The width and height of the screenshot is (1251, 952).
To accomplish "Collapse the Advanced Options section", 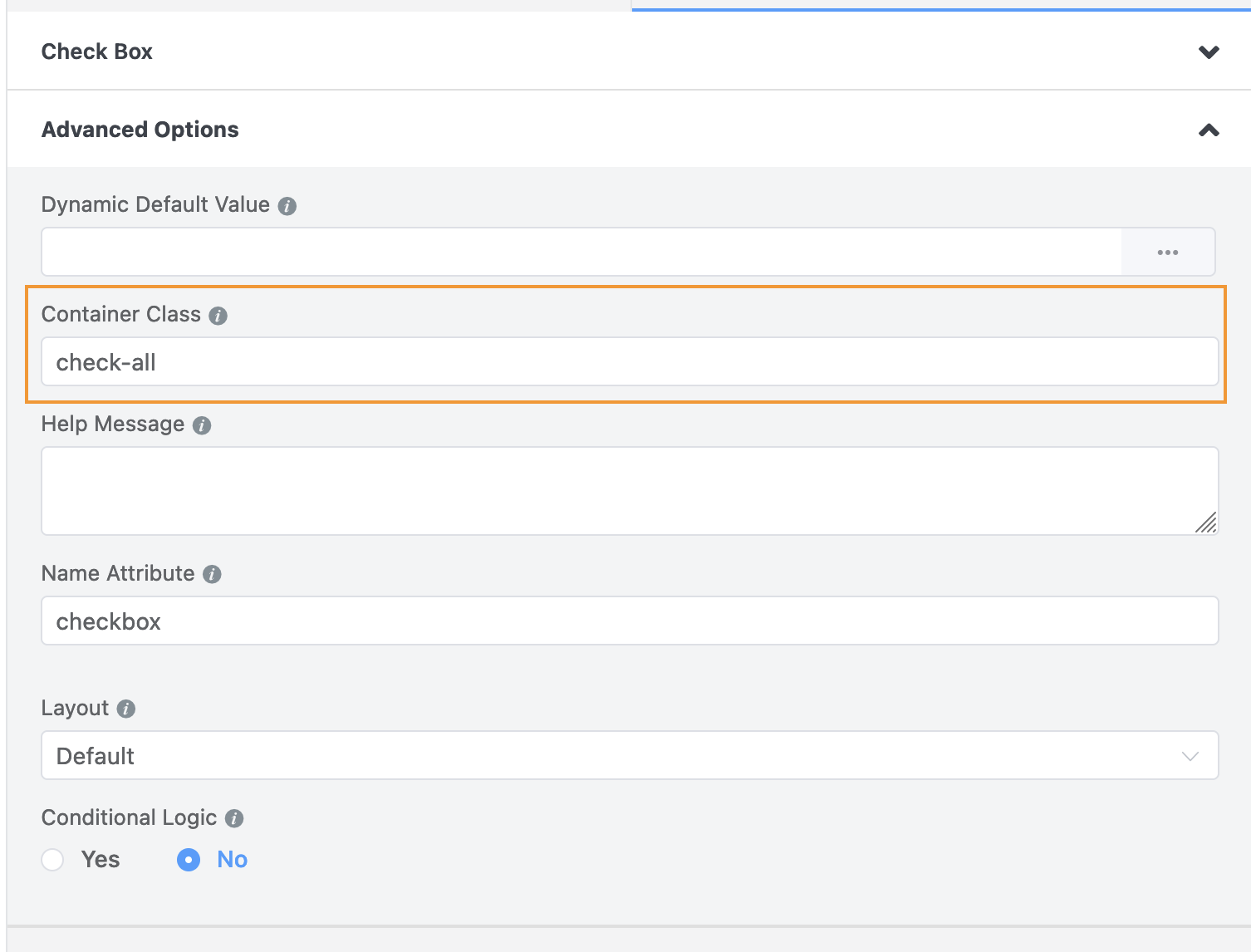I will [x=1209, y=130].
